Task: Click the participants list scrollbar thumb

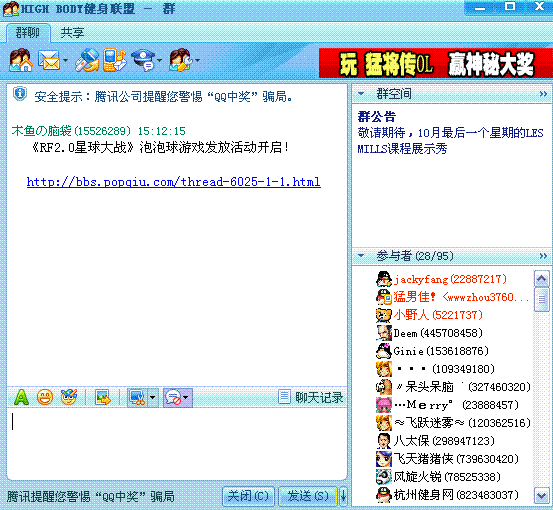Action: pyautogui.click(x=542, y=300)
